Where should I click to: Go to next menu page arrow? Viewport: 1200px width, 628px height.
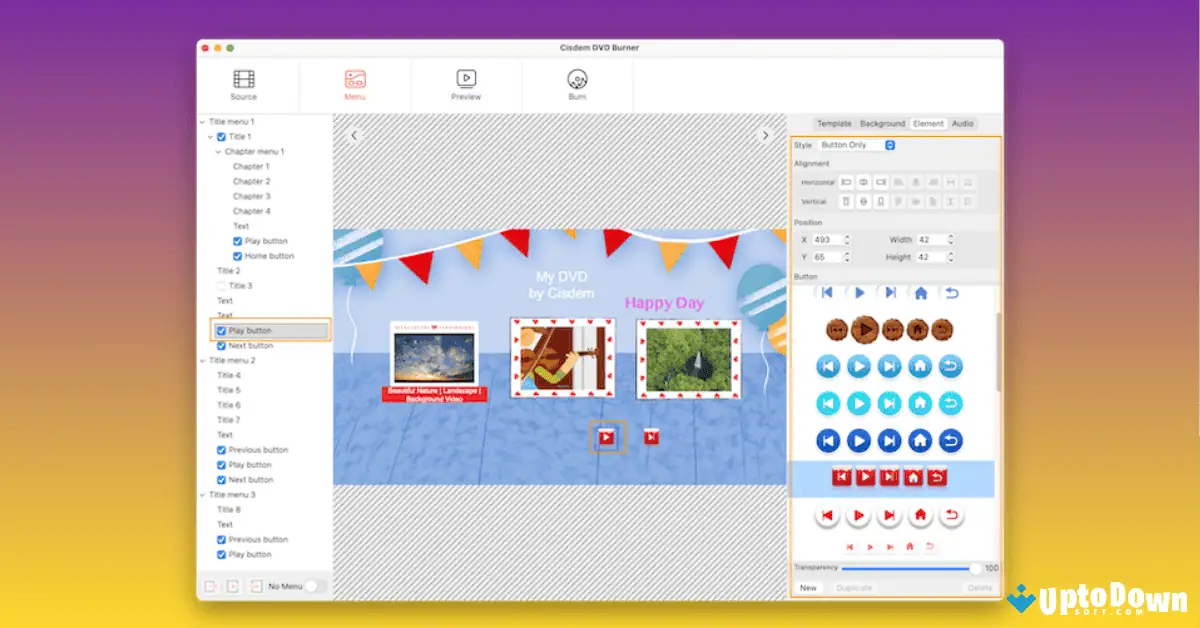coord(766,135)
